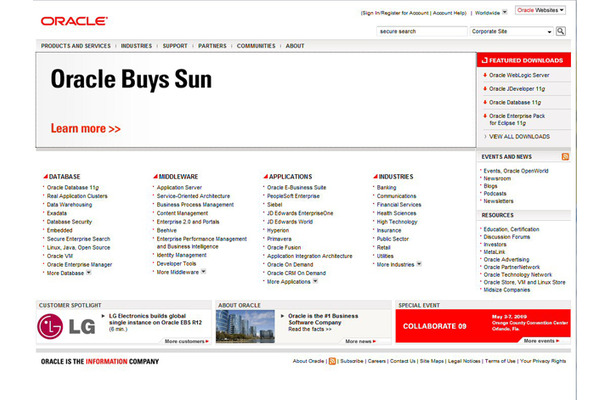Click Read the facts link
The image size is (610, 400).
[x=310, y=329]
